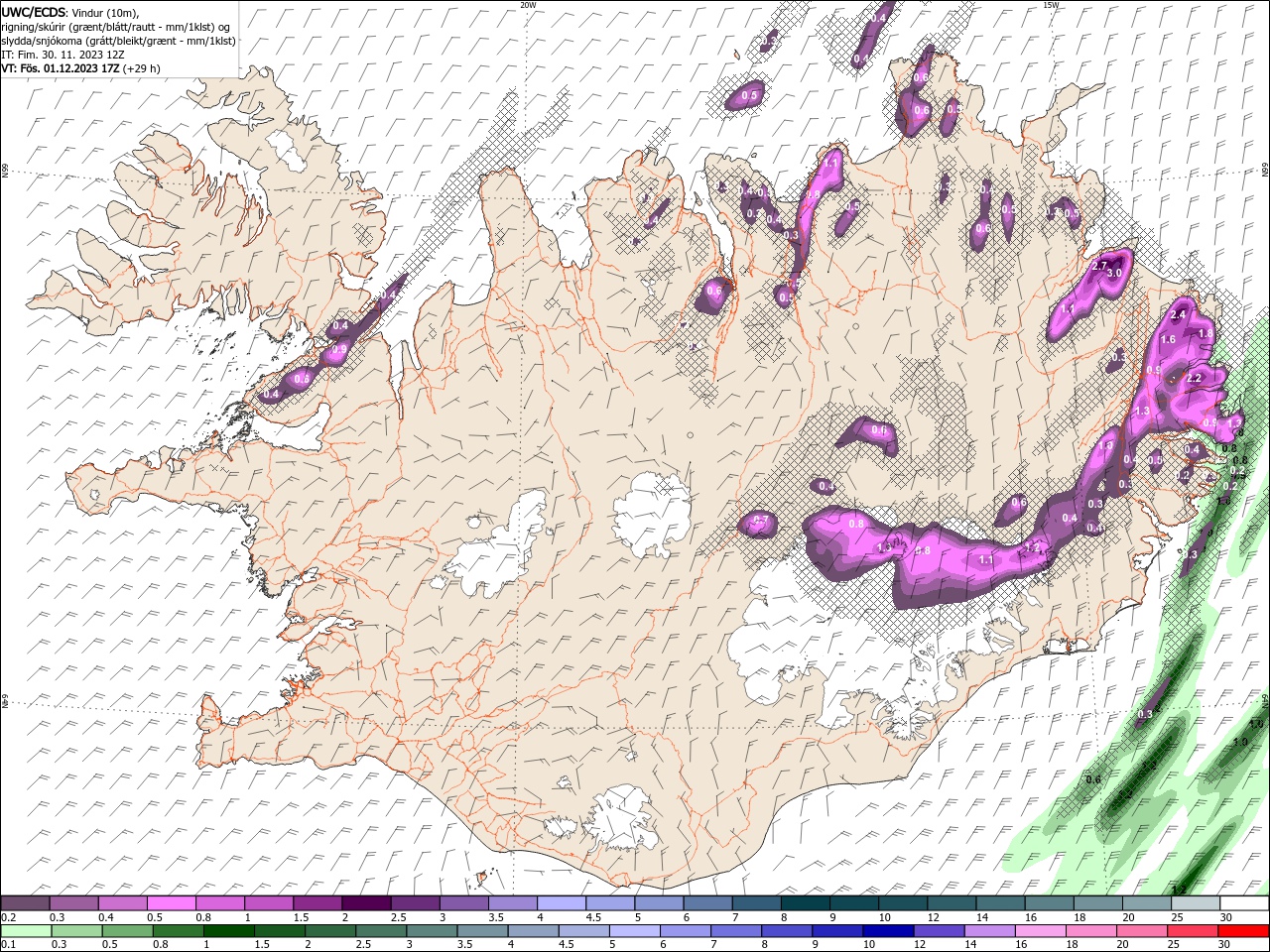The width and height of the screenshot is (1270, 952).
Task: Click the 'slydda/snjókoma' legend description line
Action: (x=119, y=41)
